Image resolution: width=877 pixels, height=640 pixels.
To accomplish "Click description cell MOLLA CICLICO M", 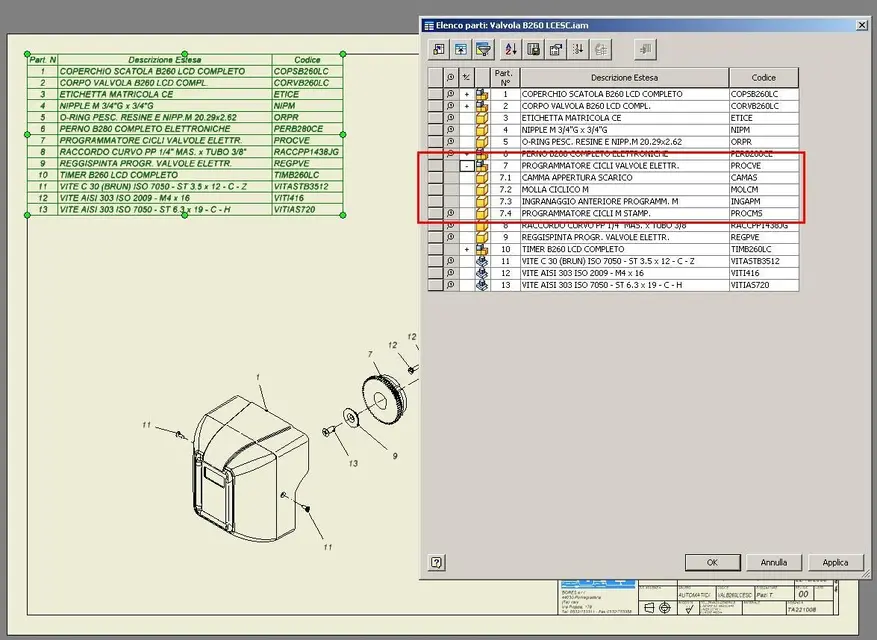I will pyautogui.click(x=624, y=189).
